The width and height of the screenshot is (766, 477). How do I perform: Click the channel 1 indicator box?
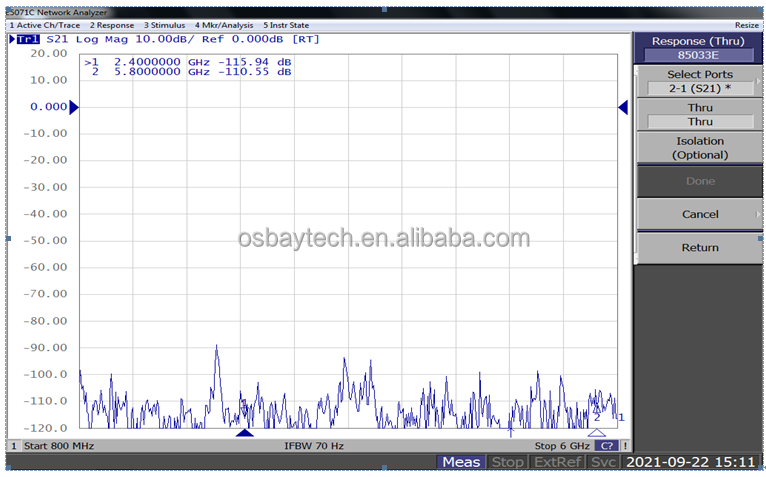click(x=14, y=446)
